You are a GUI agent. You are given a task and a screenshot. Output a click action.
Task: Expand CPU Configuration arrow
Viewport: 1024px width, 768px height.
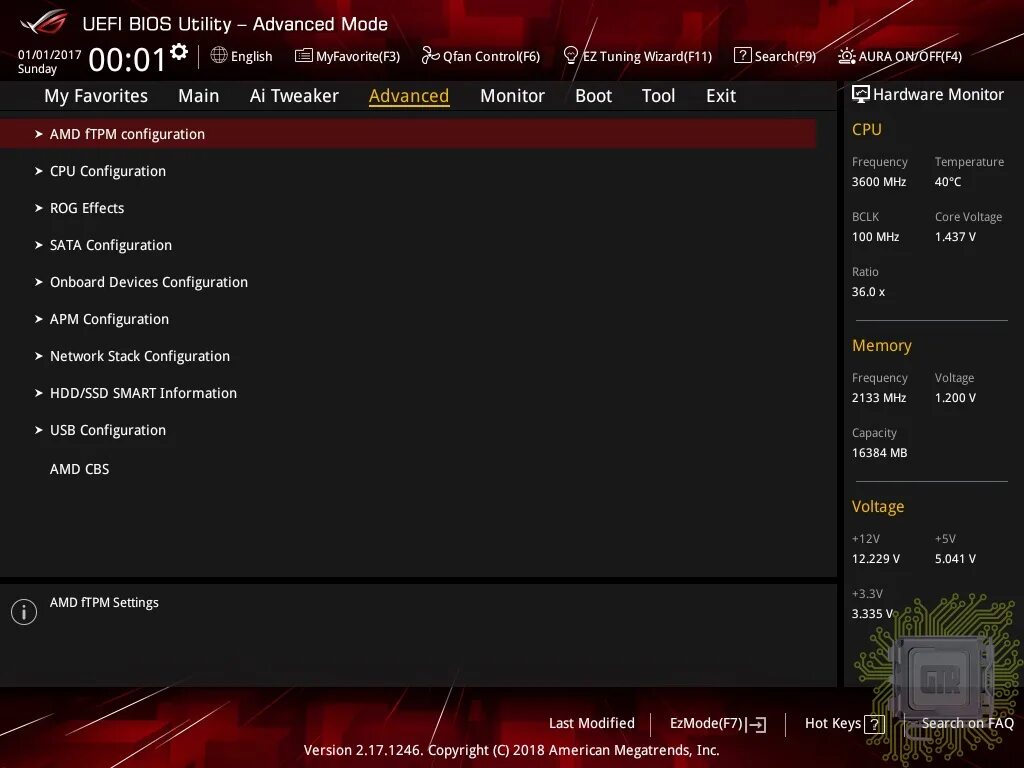39,171
